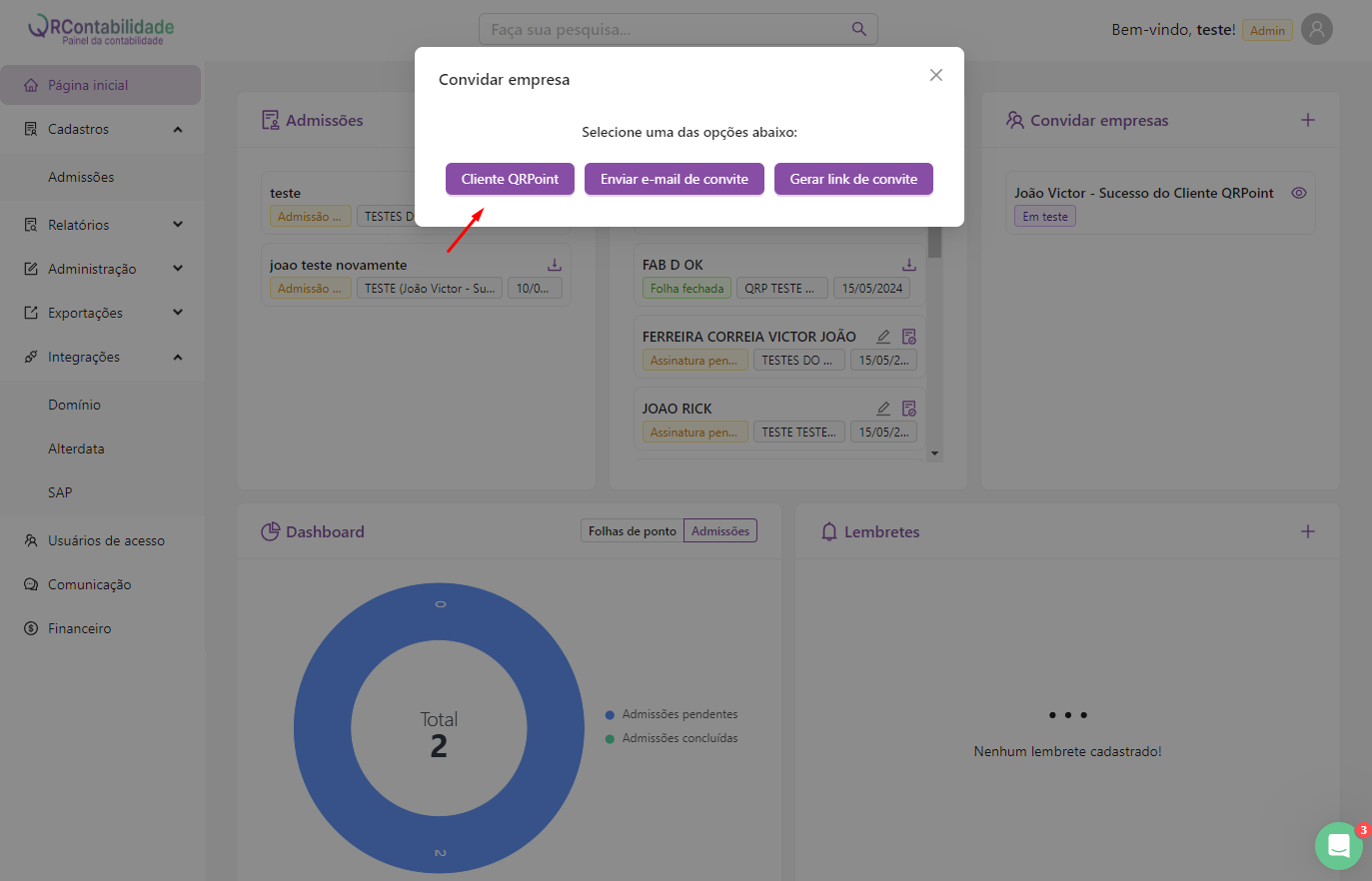Collapse the Cadastros sidebar section
This screenshot has height=881, width=1372.
pyautogui.click(x=178, y=129)
